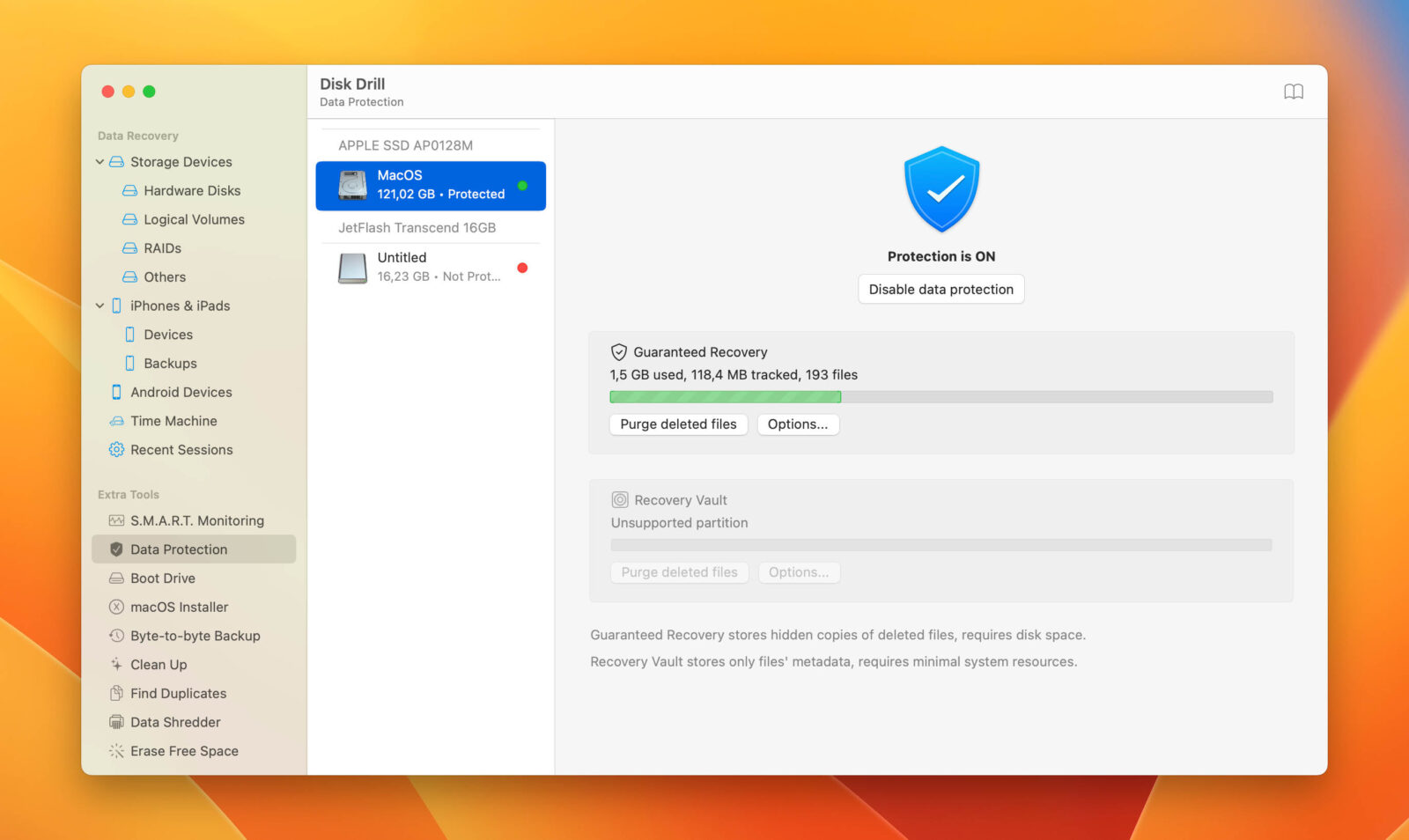This screenshot has height=840, width=1409.
Task: Purge deleted files in Guaranteed Recovery
Action: coord(678,424)
